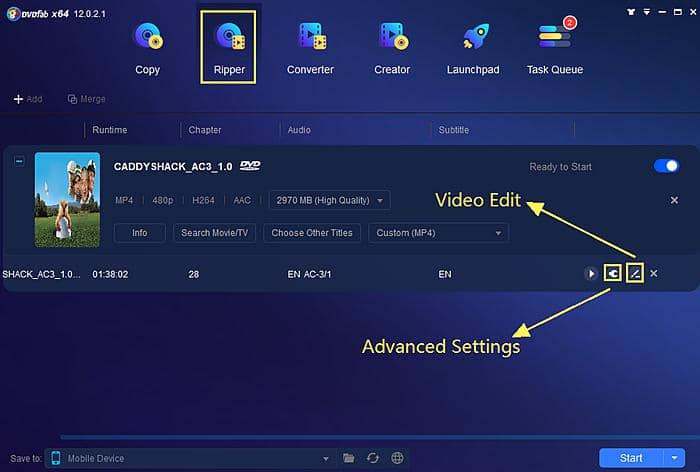Open the title bar menu triangle icon

click(x=646, y=12)
